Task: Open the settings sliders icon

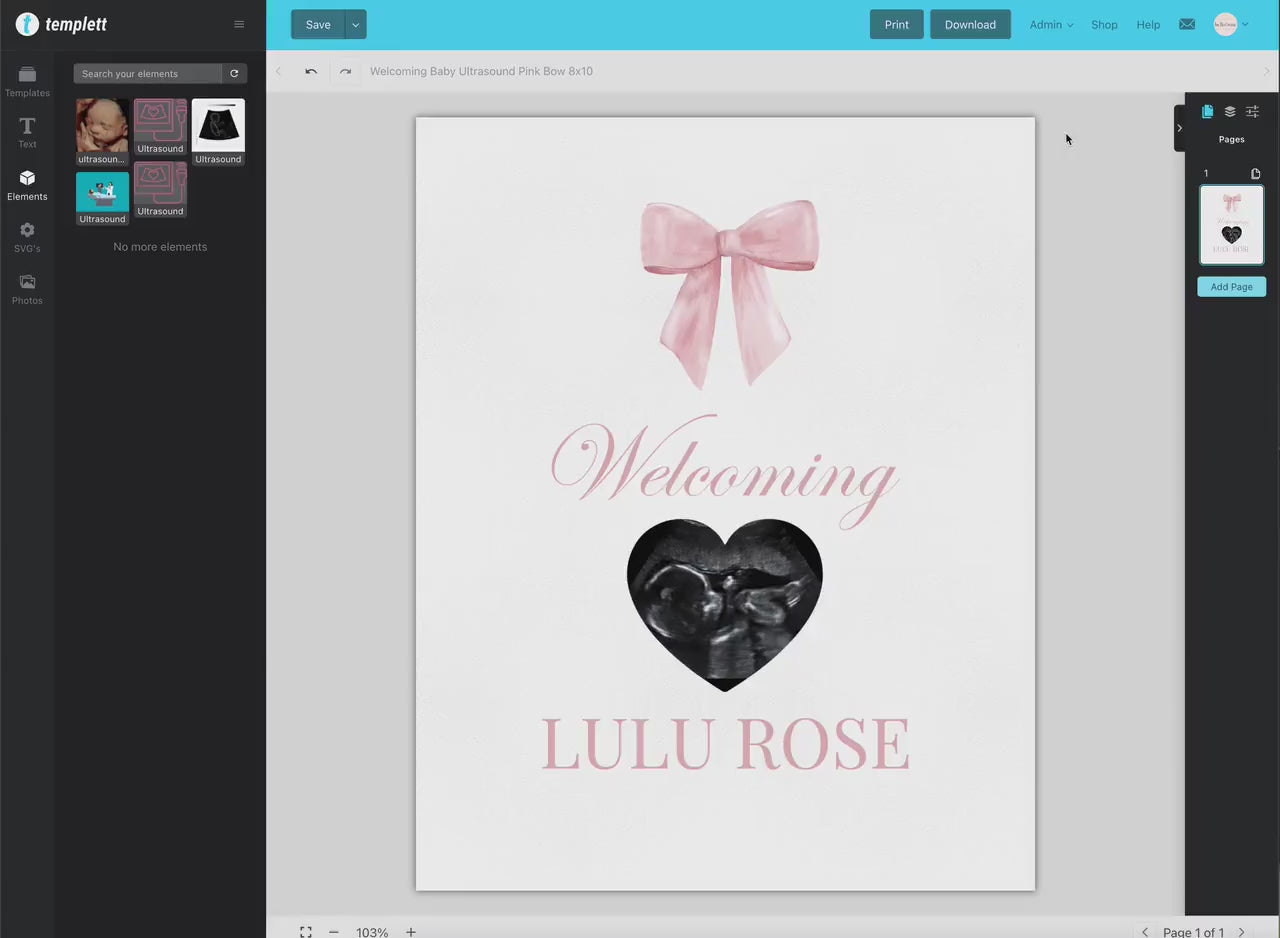Action: pyautogui.click(x=1252, y=112)
